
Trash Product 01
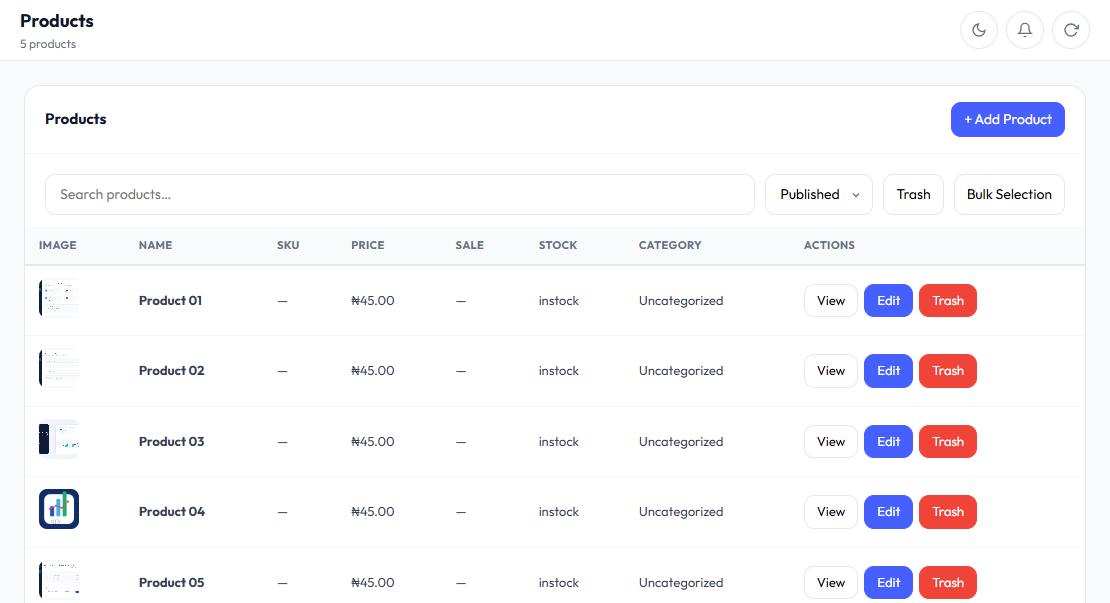pos(948,301)
